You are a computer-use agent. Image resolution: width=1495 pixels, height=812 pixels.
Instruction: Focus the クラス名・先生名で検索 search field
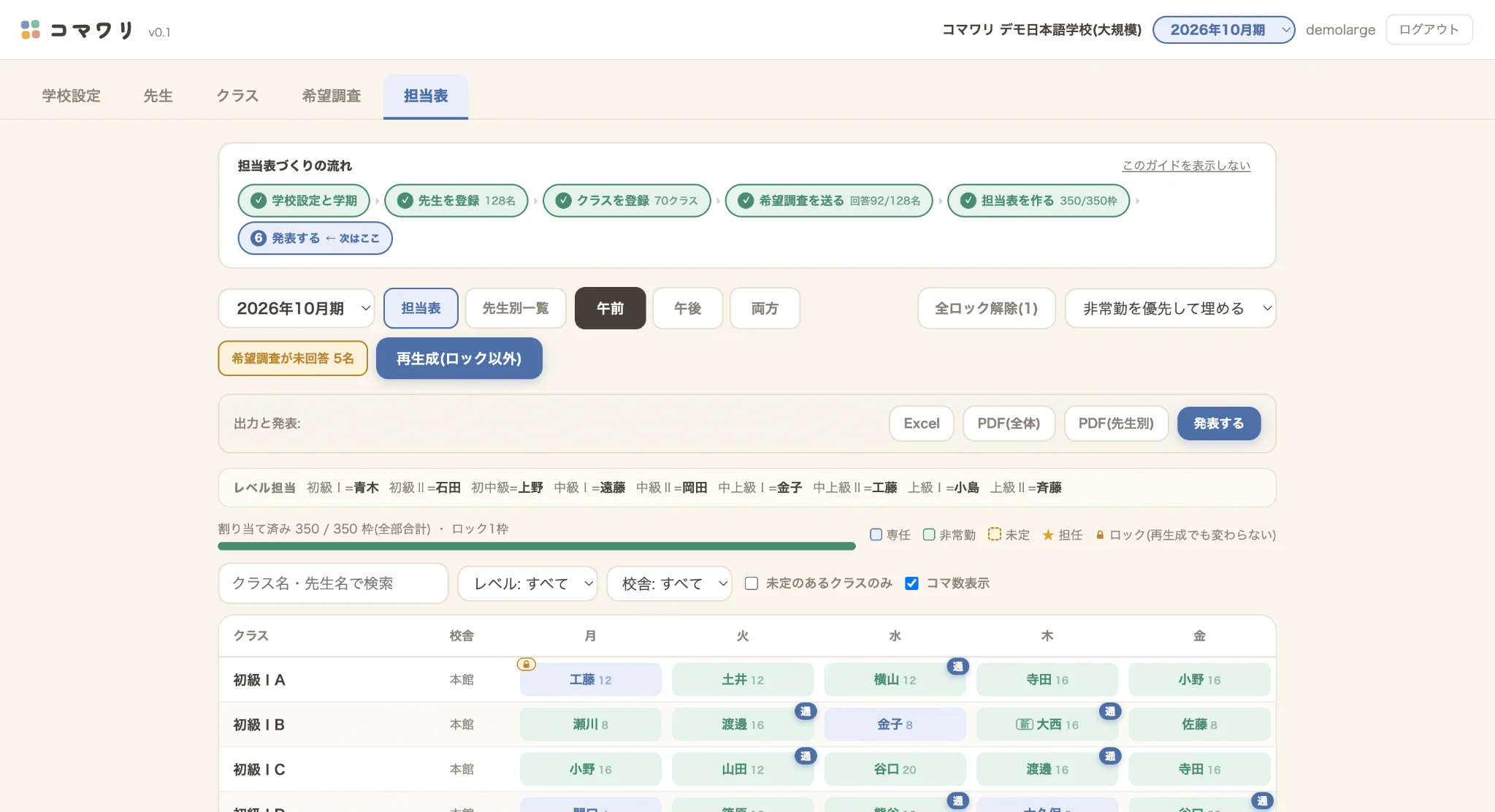[x=333, y=583]
